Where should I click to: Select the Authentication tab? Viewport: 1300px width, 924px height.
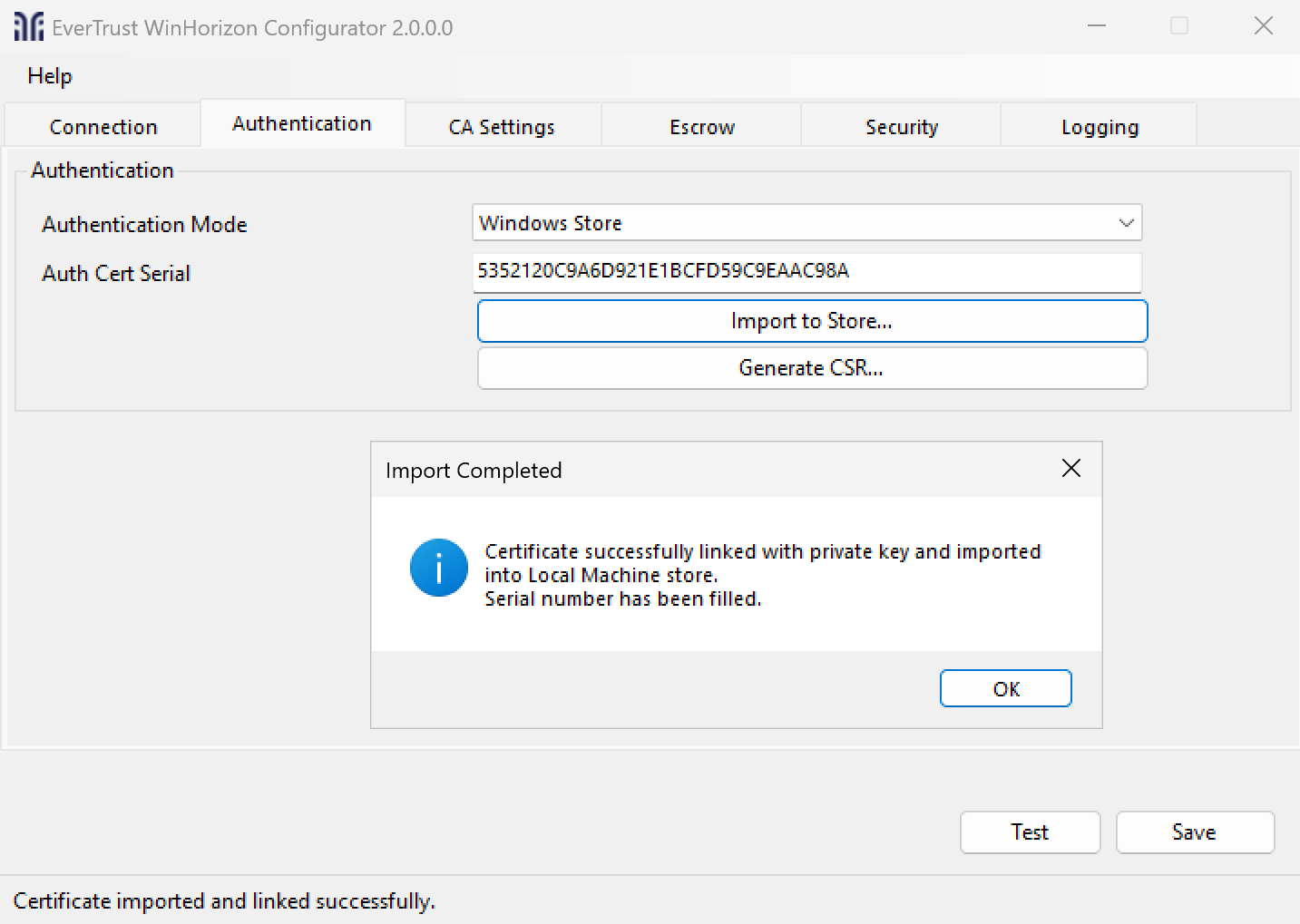(x=301, y=123)
